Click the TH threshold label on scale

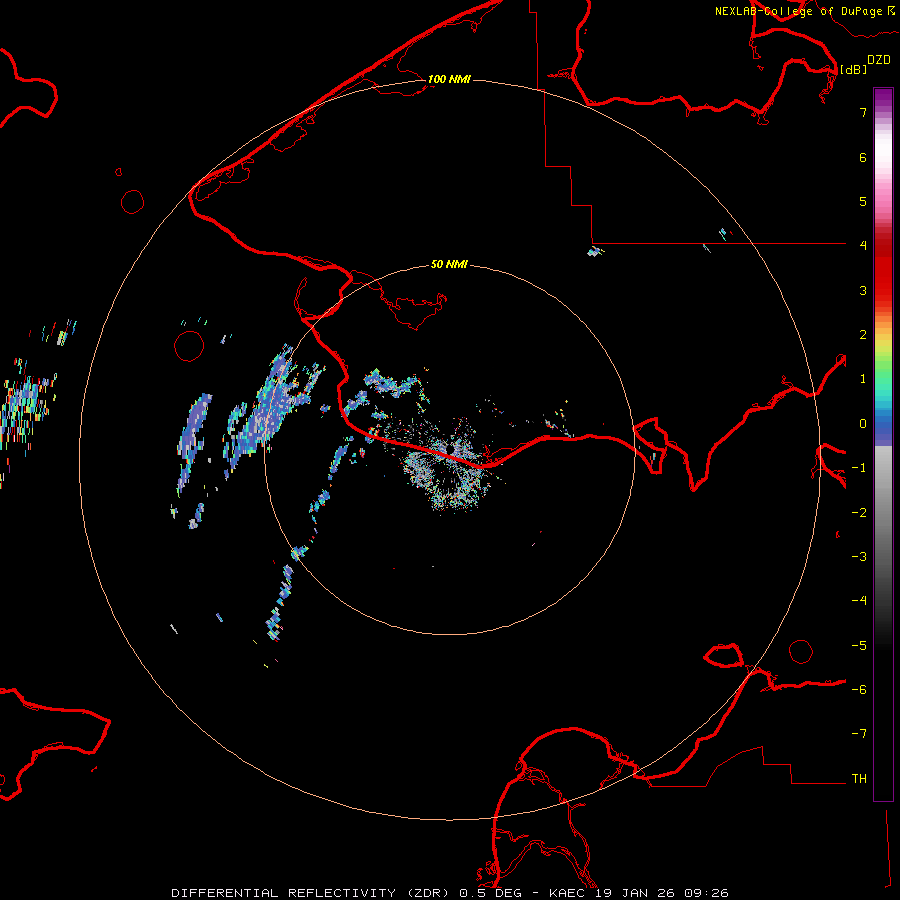point(859,779)
